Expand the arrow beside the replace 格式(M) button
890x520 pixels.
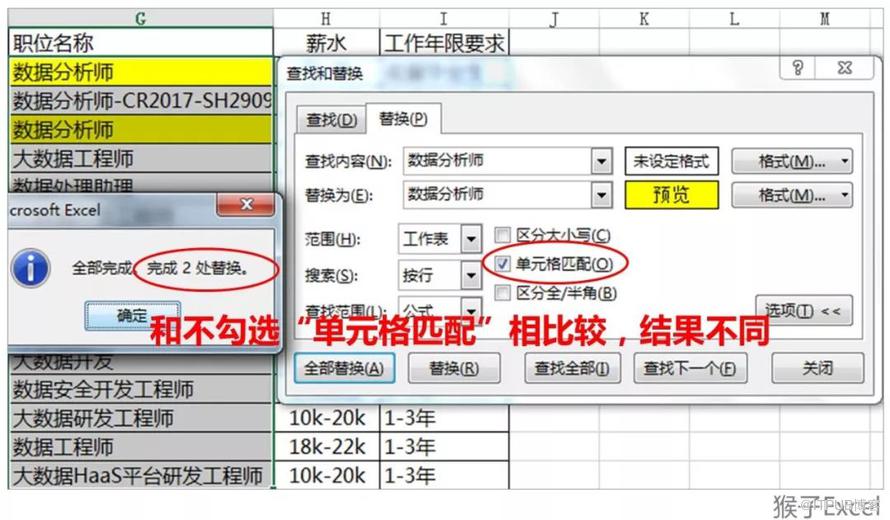pos(845,195)
